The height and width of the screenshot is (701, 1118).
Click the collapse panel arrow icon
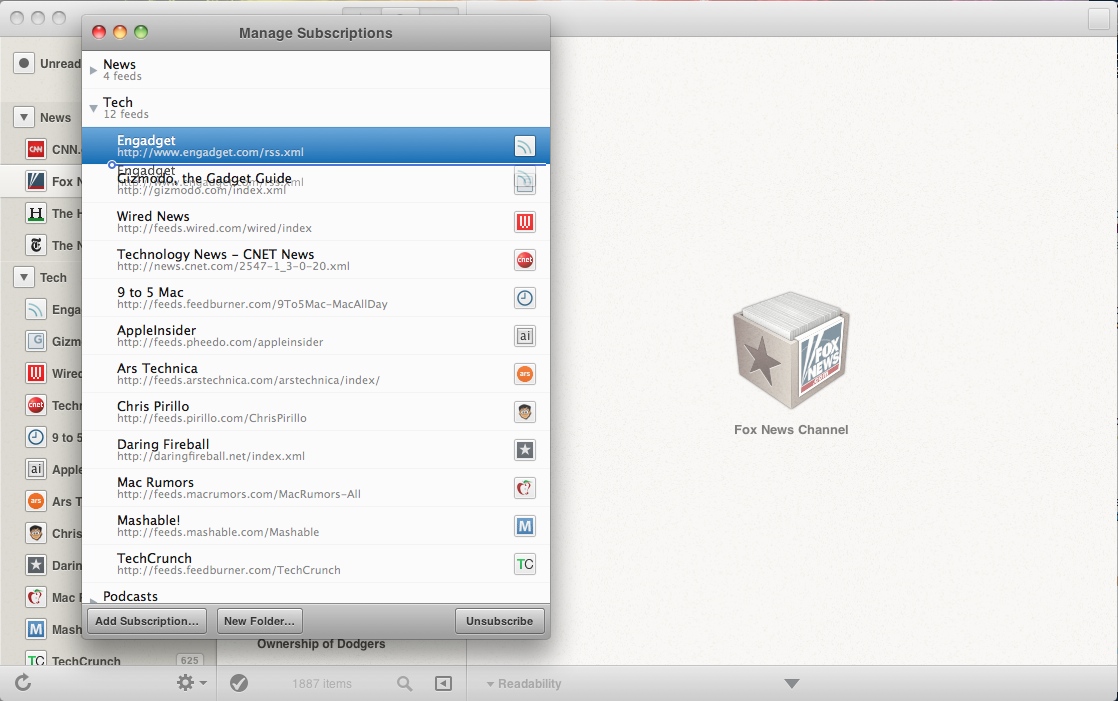pyautogui.click(x=443, y=683)
